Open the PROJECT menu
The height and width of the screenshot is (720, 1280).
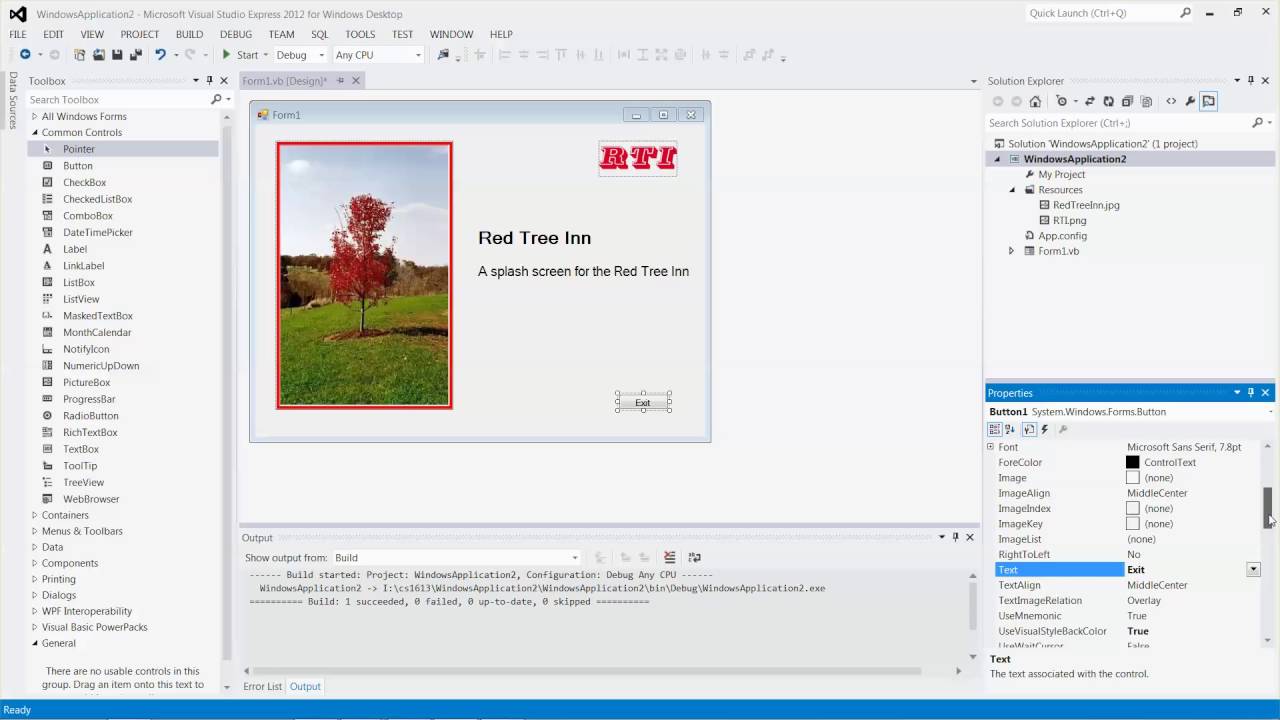[x=140, y=34]
